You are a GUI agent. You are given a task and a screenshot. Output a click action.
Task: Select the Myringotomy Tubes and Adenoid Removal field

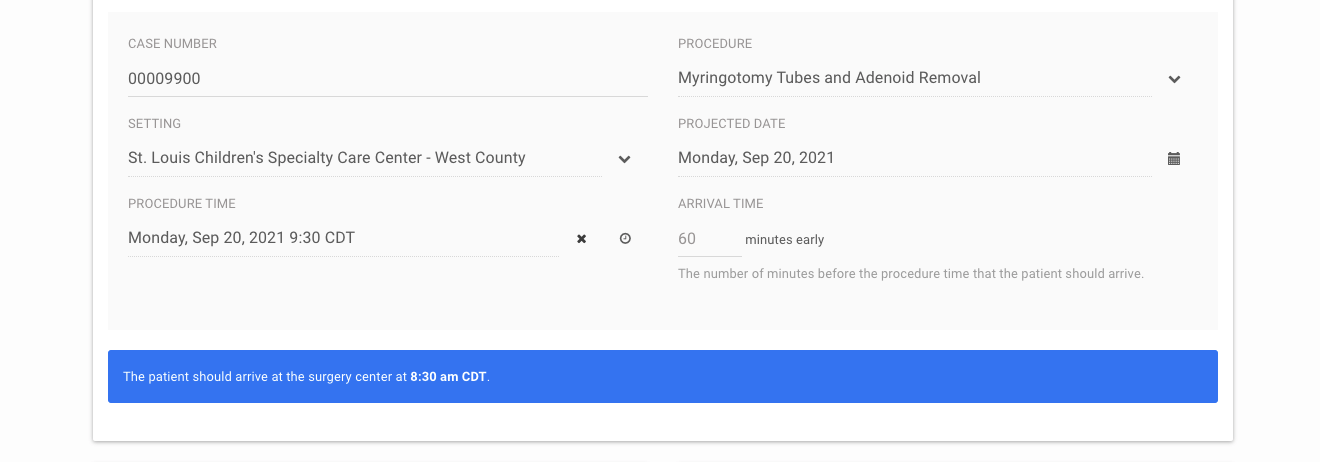coord(914,78)
